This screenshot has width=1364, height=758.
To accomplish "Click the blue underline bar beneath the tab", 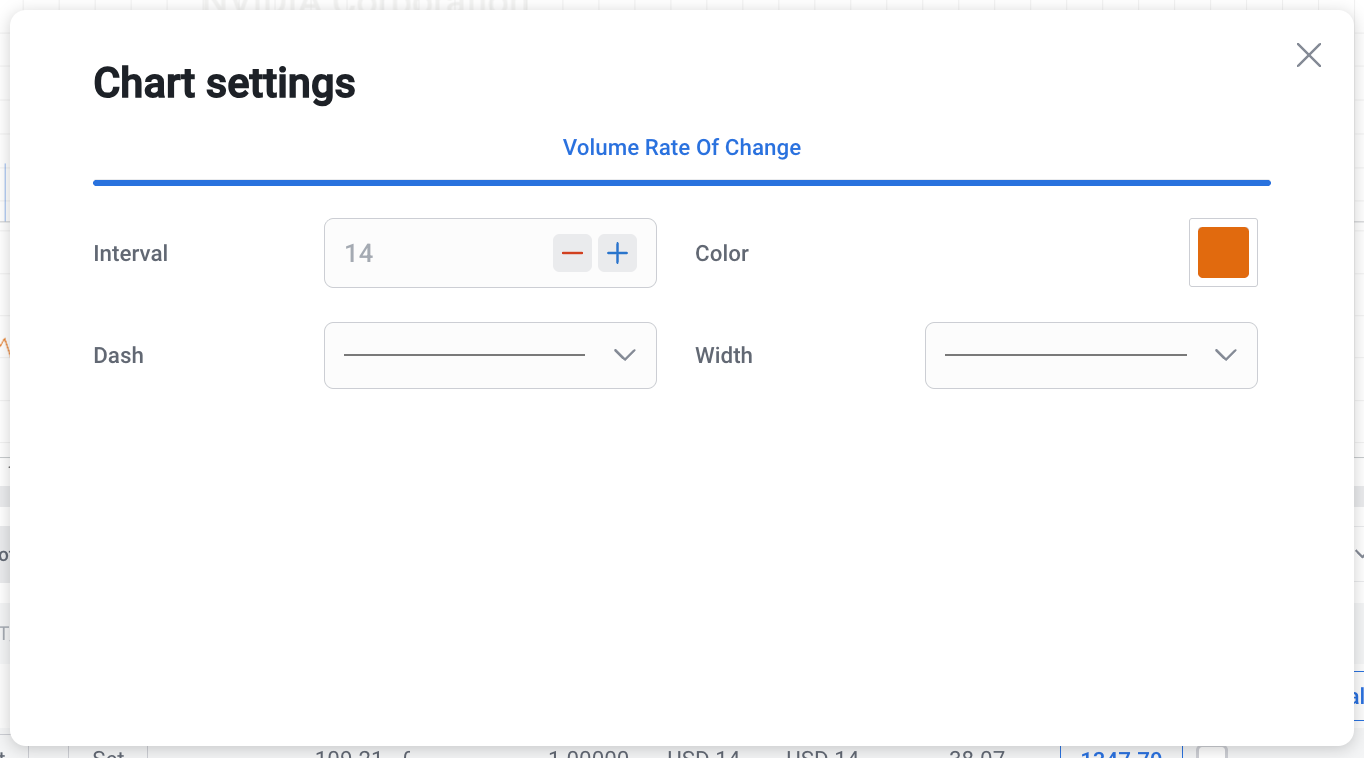I will point(681,183).
